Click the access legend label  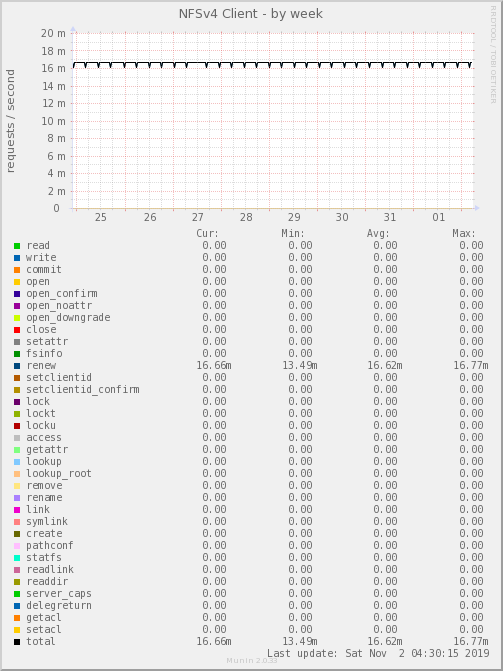click(44, 438)
